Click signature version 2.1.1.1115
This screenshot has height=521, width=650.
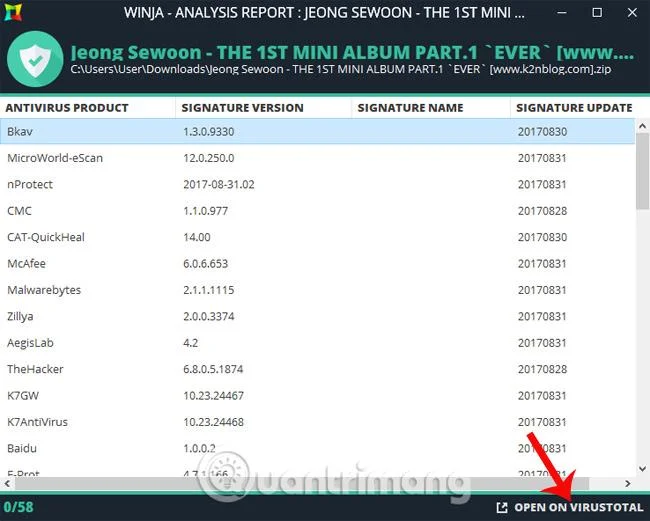209,290
